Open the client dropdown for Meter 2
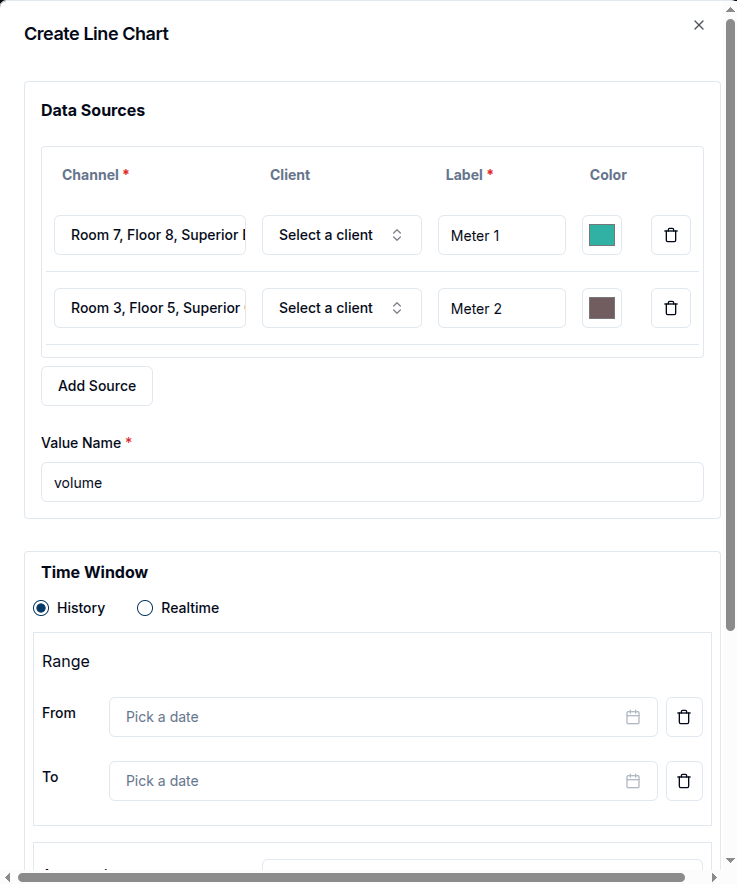Image resolution: width=737 pixels, height=884 pixels. (341, 308)
